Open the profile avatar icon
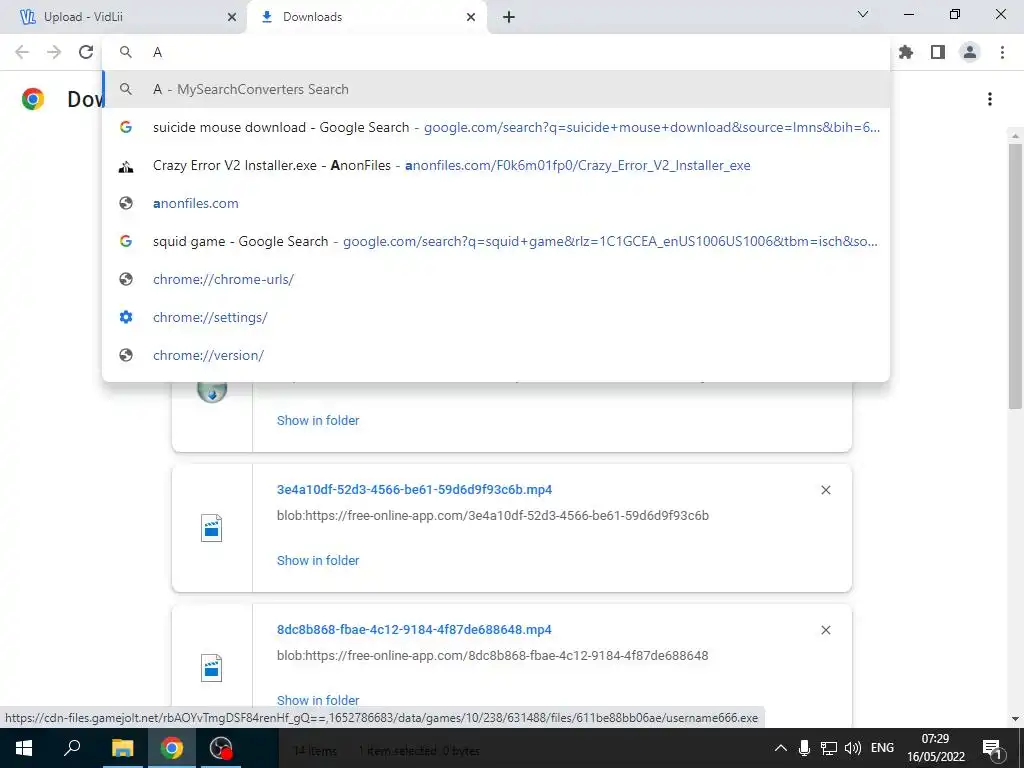This screenshot has width=1024, height=768. [x=970, y=52]
